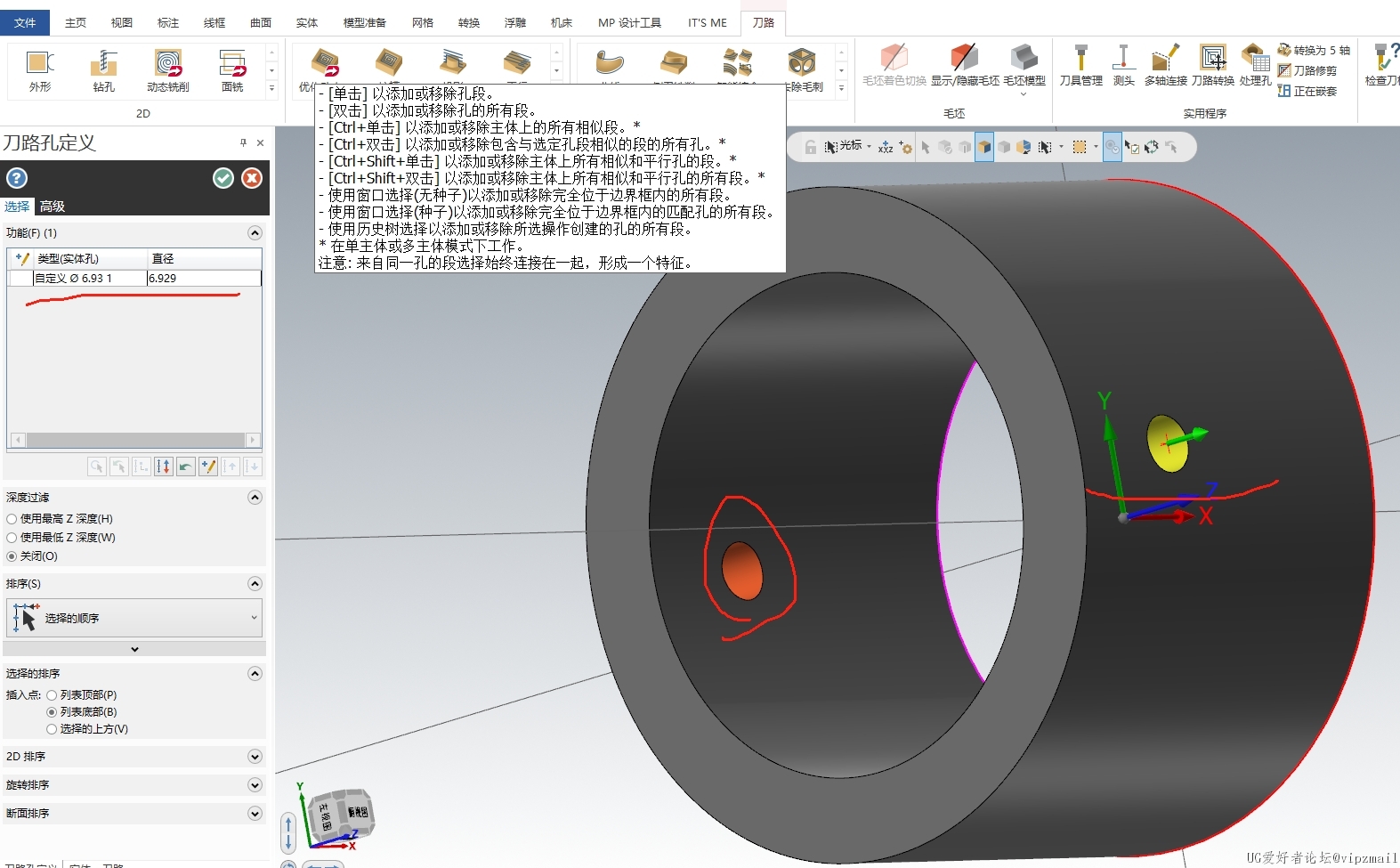
Task: Expand the more-options chevron below sort dropdown
Action: pos(134,649)
